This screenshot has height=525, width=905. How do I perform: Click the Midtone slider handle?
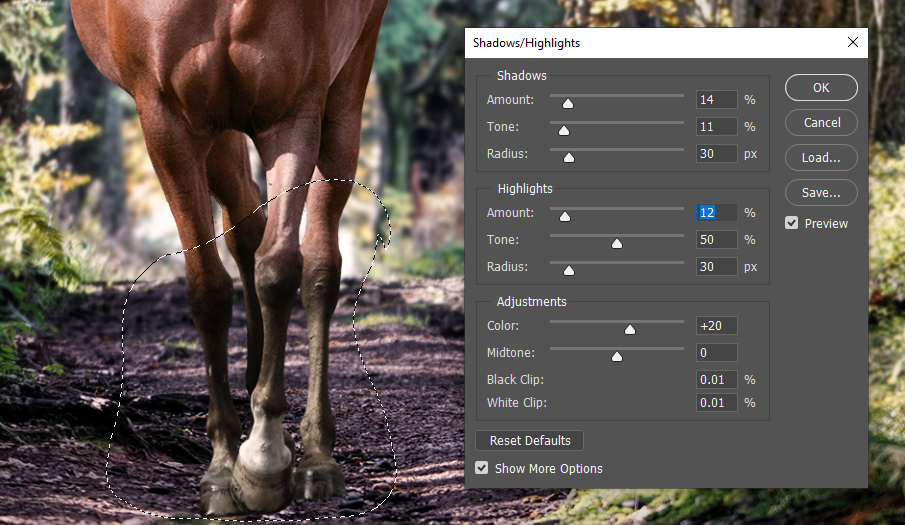617,357
